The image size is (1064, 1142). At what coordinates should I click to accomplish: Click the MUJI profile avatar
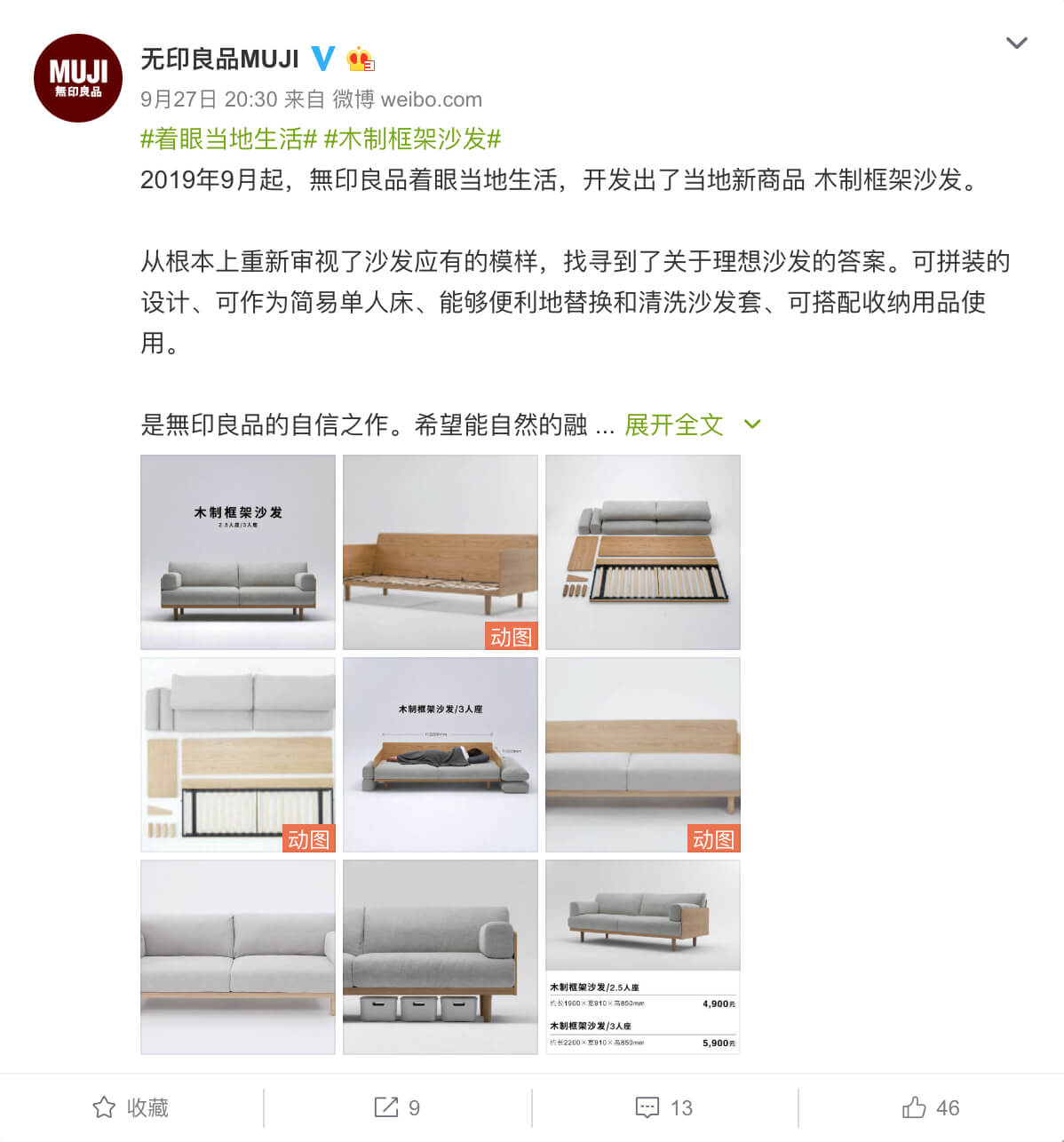coord(78,78)
